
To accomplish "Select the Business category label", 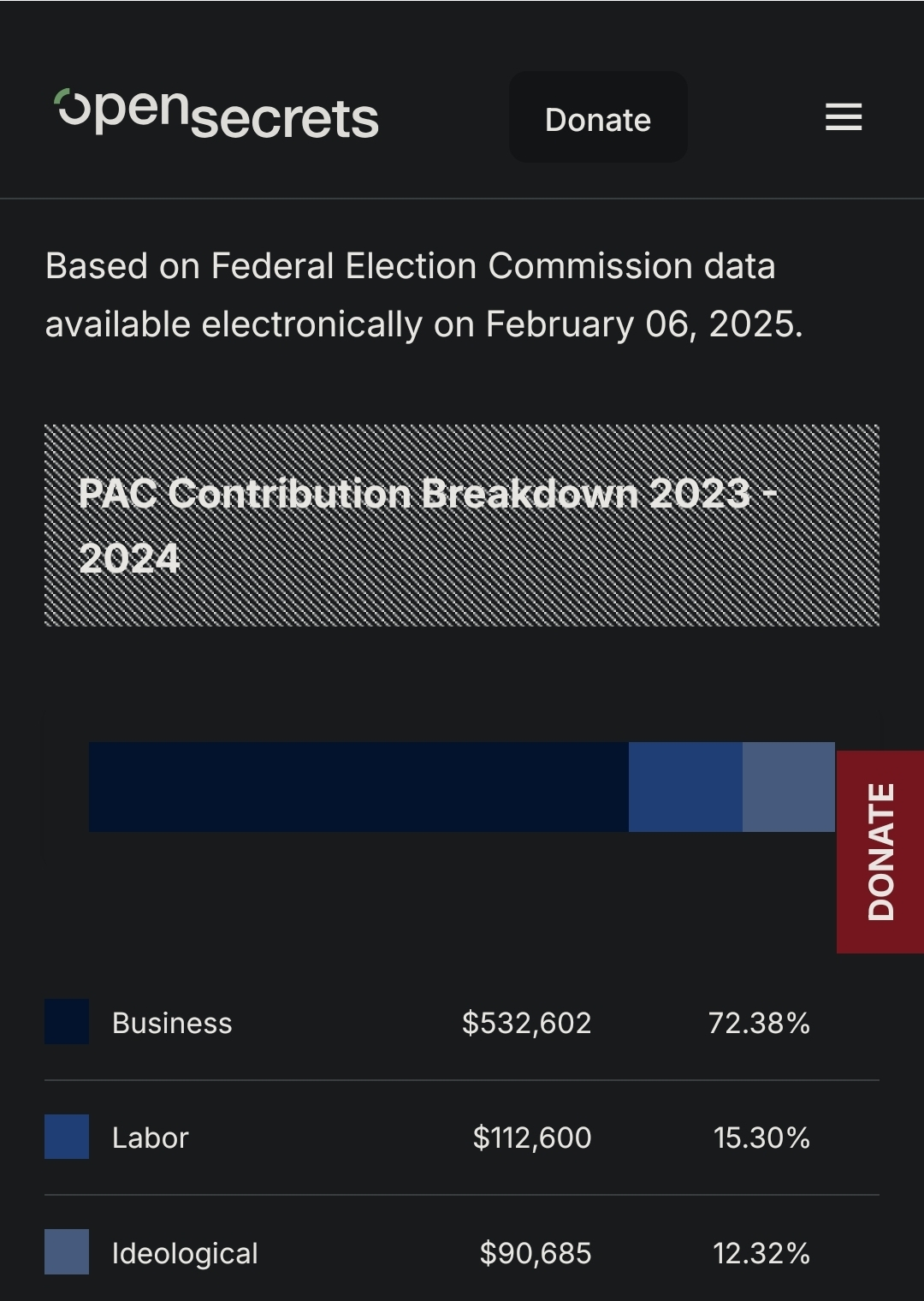I will [x=172, y=1023].
